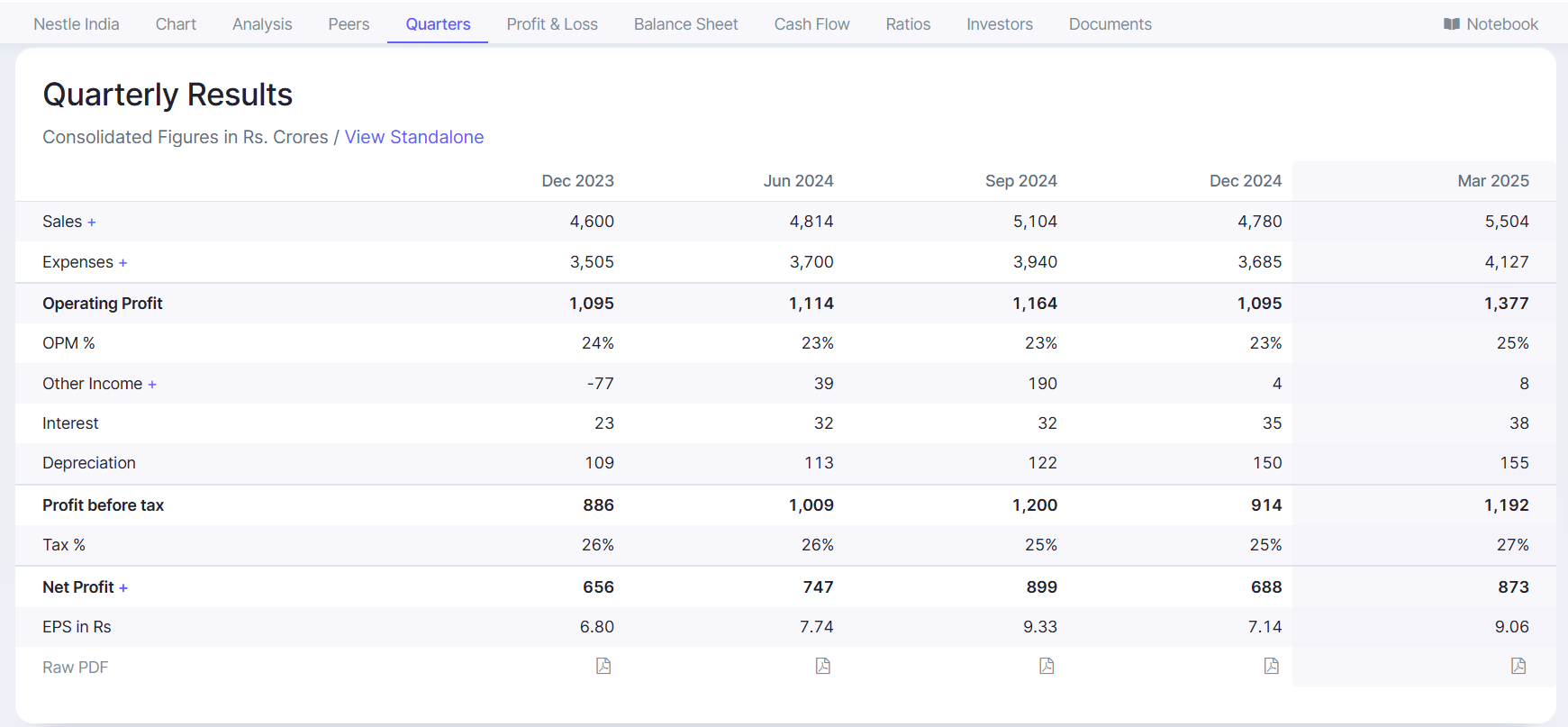Expand the Other Income row
Screen dimensions: 1568x727
point(152,385)
